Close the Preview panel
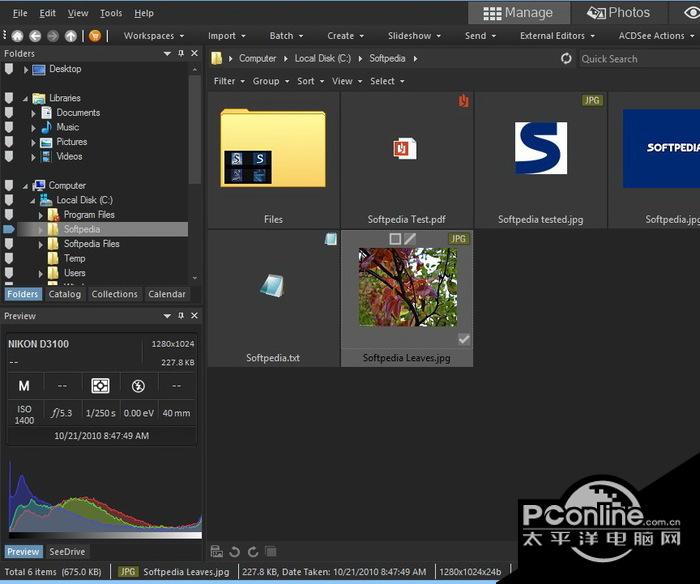Viewport: 700px width, 584px height. pyautogui.click(x=194, y=316)
